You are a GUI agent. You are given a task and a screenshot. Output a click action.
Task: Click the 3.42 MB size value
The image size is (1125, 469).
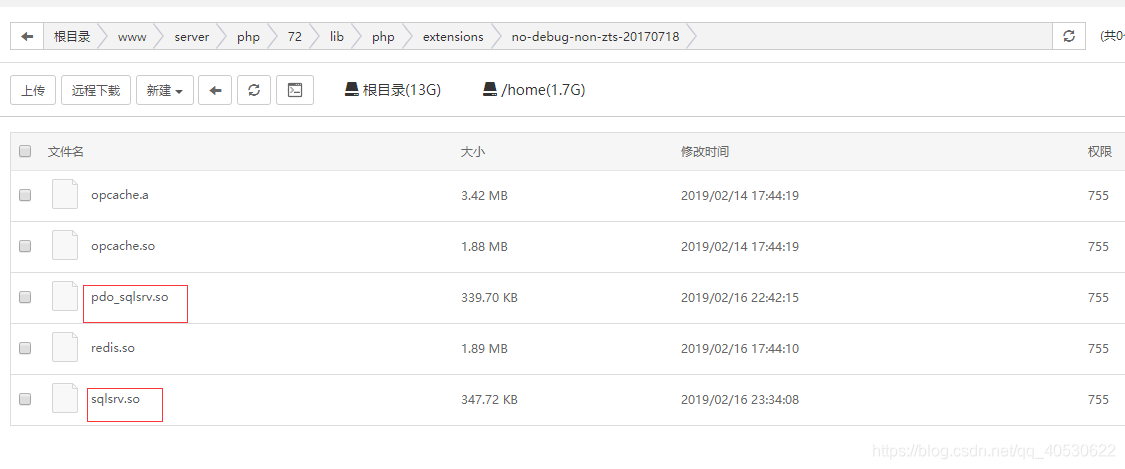pos(484,195)
